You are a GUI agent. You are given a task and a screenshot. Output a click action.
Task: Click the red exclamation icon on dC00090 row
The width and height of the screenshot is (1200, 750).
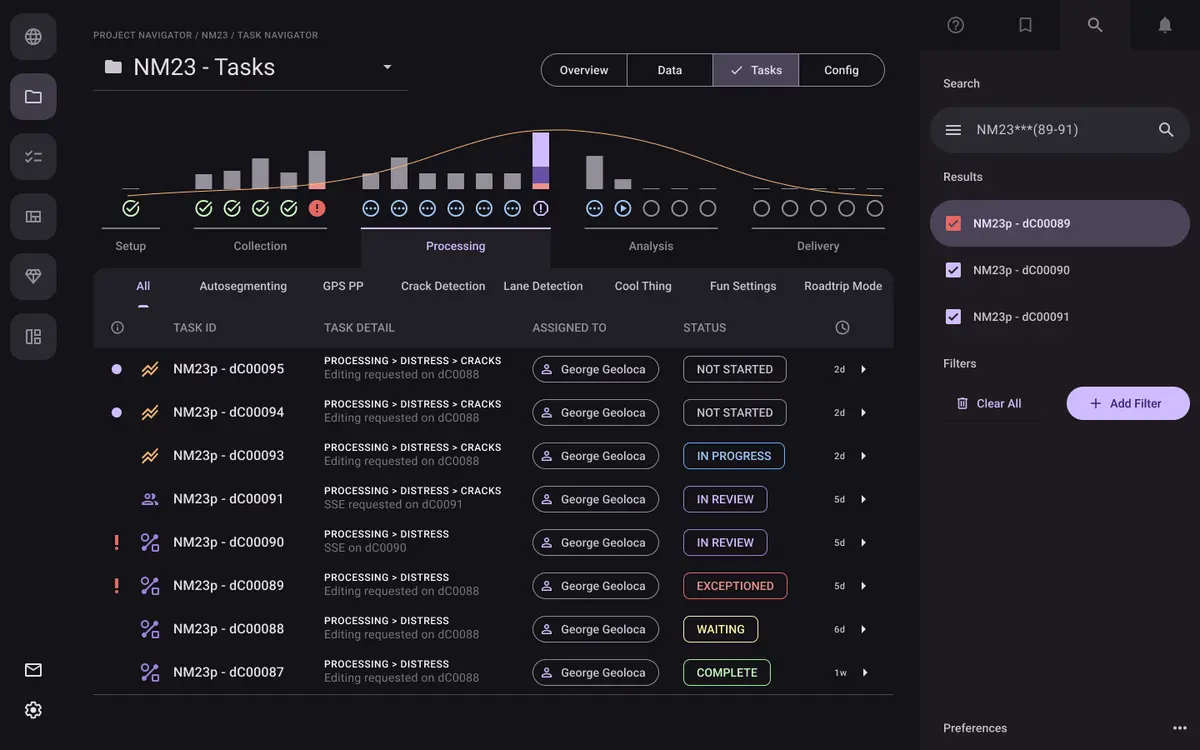[116, 542]
